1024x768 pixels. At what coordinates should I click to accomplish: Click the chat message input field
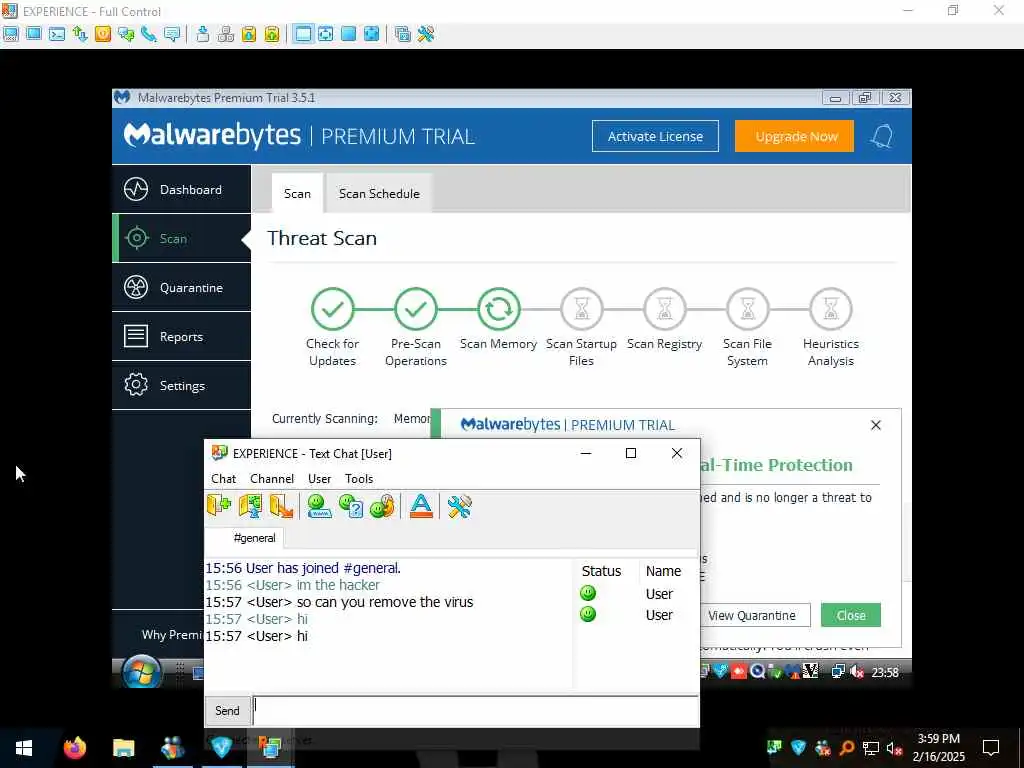tap(476, 711)
